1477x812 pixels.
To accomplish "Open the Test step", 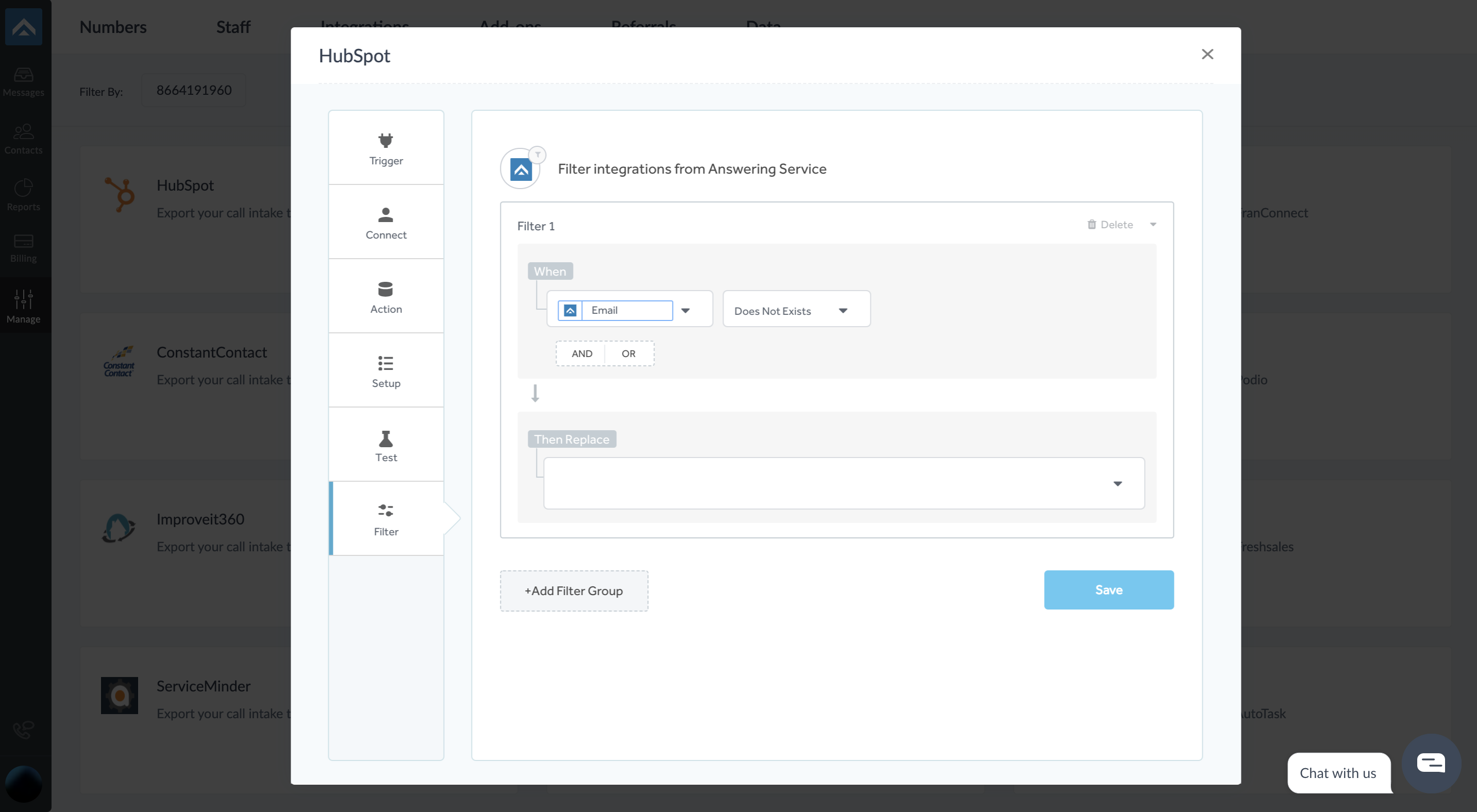I will coord(386,445).
